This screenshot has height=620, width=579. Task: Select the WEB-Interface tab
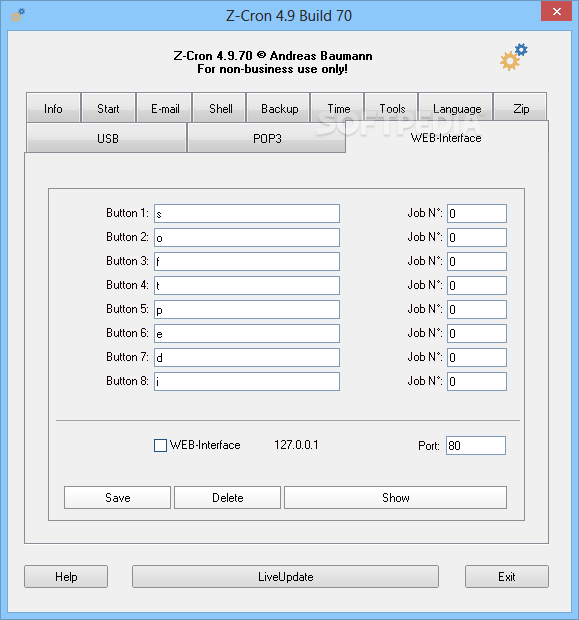[x=446, y=138]
